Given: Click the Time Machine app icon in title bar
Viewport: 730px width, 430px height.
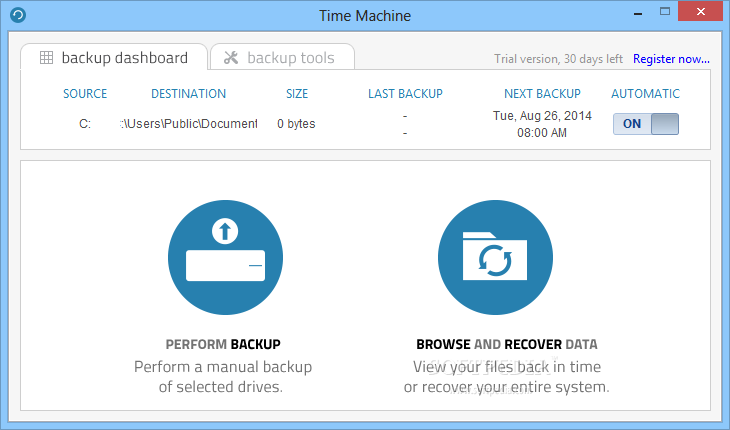Looking at the screenshot, I should point(18,15).
